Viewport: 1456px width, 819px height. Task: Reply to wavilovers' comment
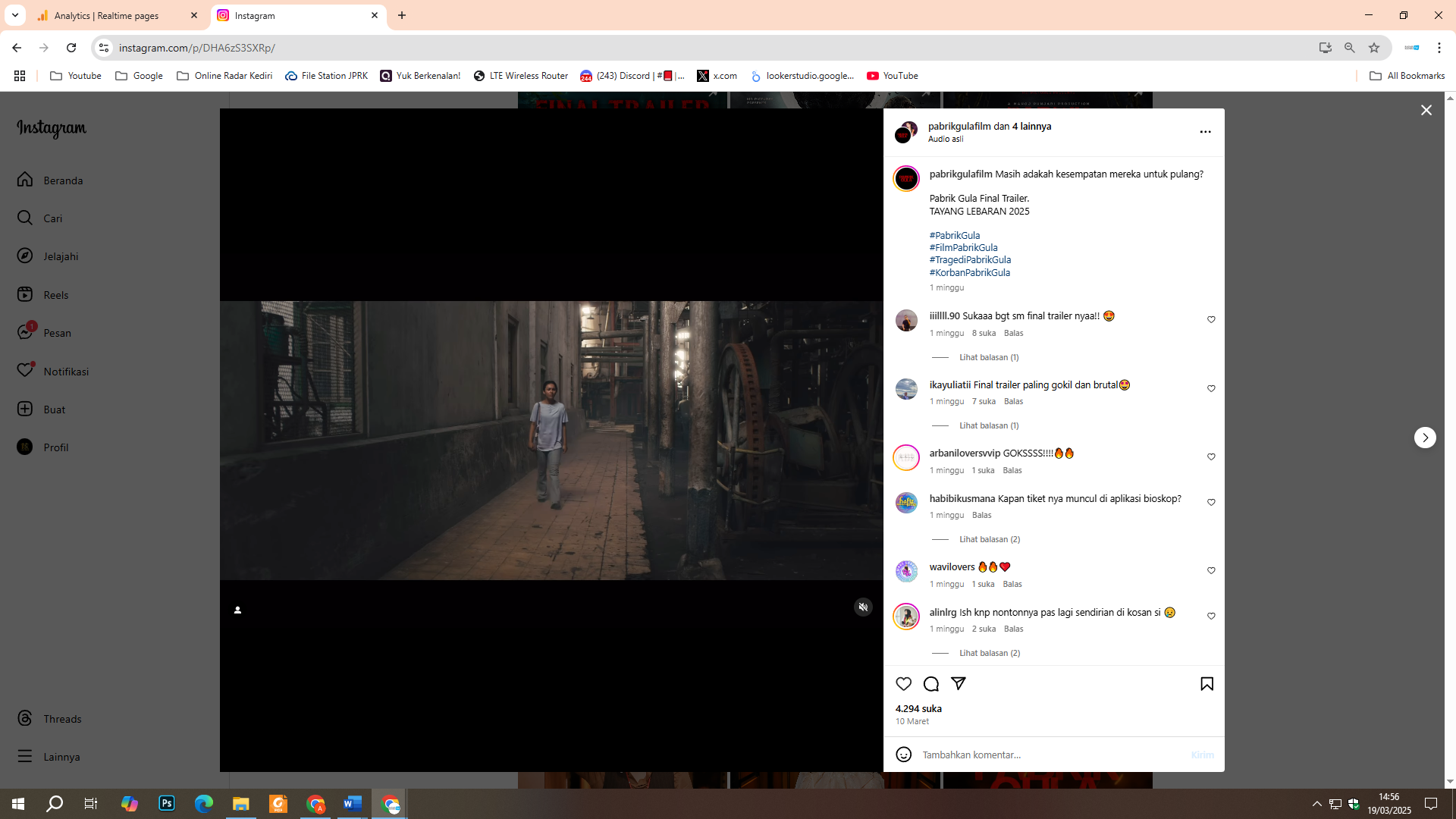coord(1012,584)
